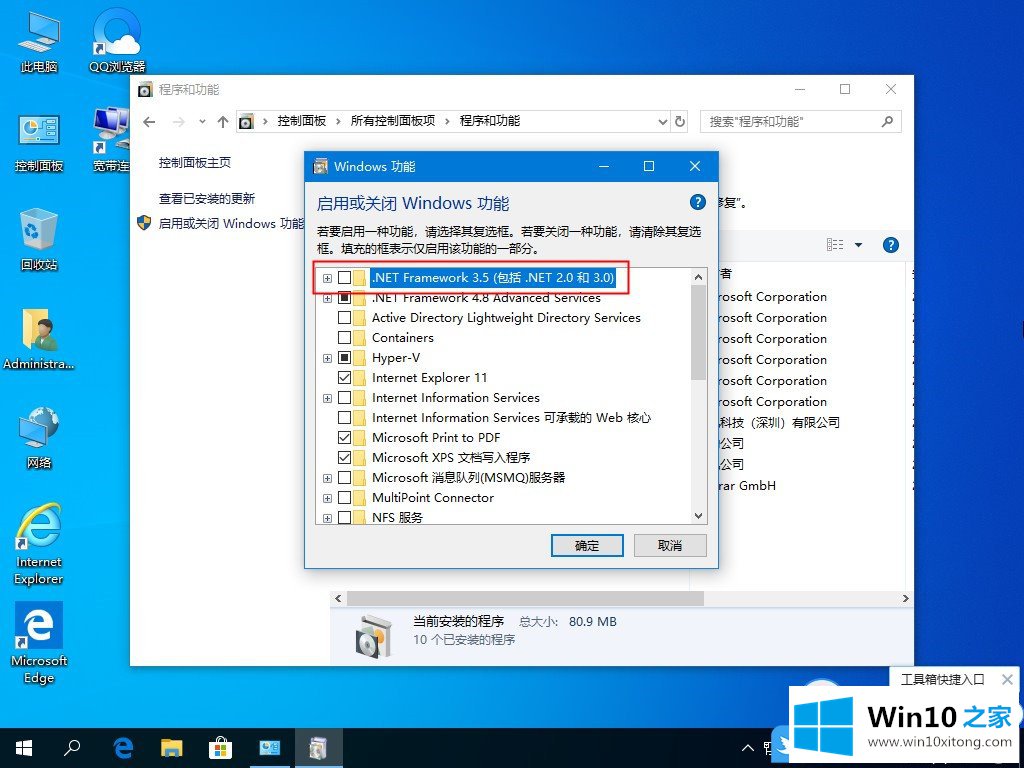The height and width of the screenshot is (768, 1024).
Task: Open the 回收站 recycle bin icon
Action: 39,240
